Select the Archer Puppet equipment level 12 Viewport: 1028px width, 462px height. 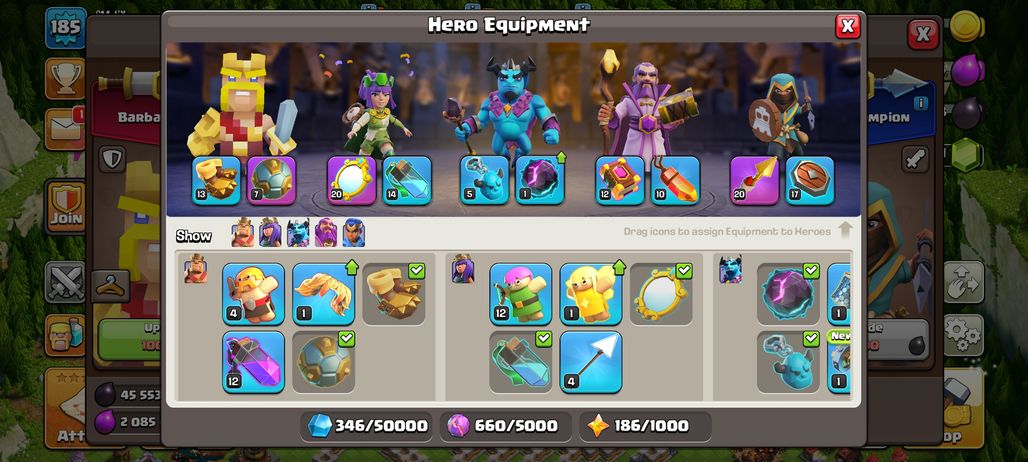pyautogui.click(x=521, y=294)
